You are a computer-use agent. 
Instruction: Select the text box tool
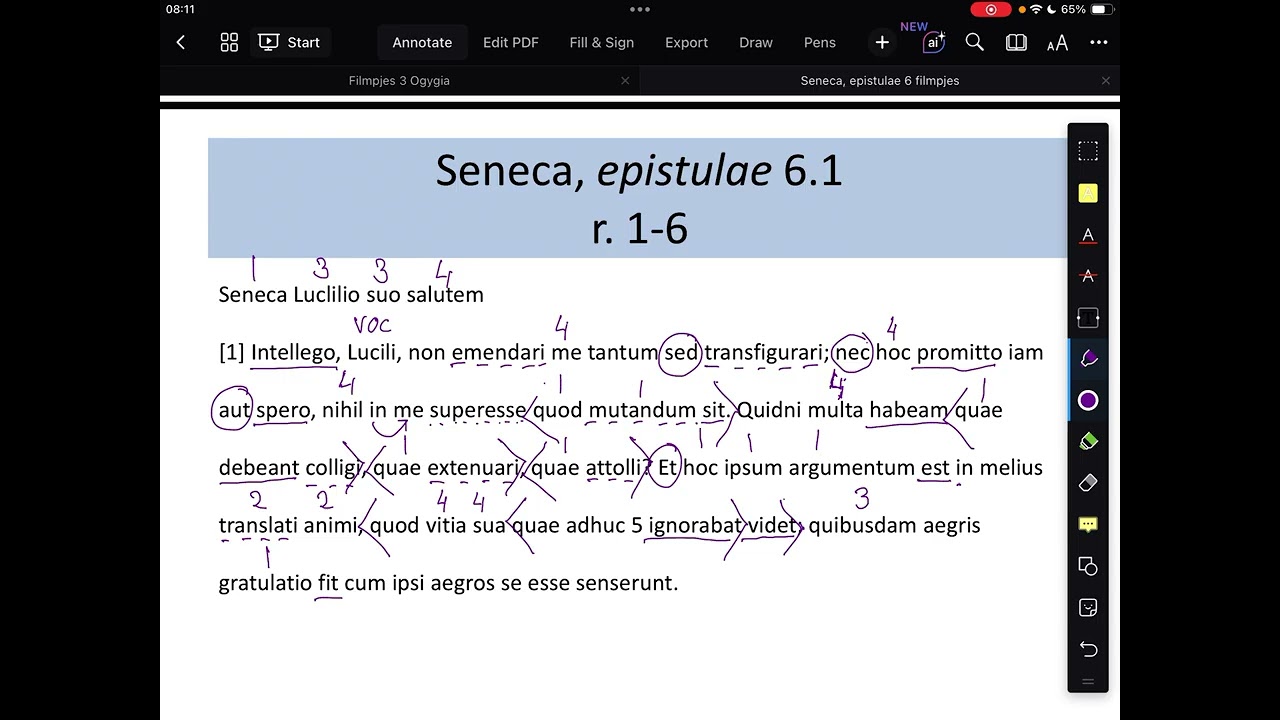pos(1088,318)
